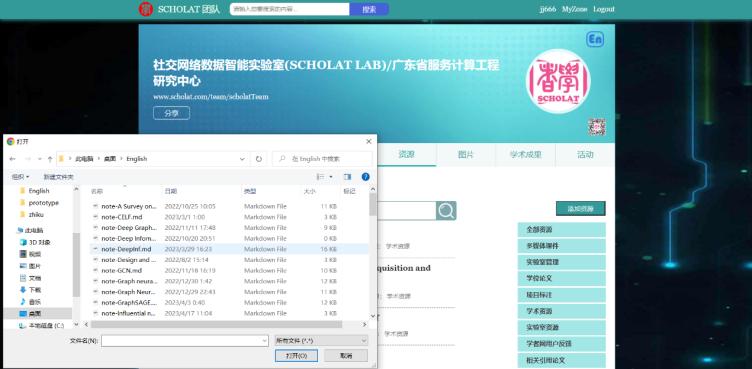Click the SCHOLAT round pink logo
Image resolution: width=752 pixels, height=369 pixels.
558,81
